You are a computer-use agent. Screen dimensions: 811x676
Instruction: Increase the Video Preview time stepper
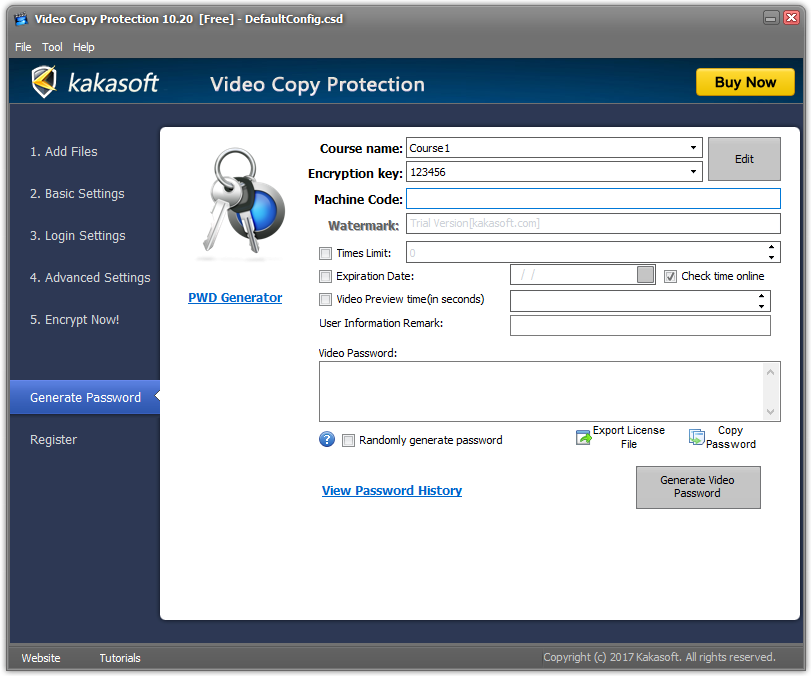[x=761, y=296]
